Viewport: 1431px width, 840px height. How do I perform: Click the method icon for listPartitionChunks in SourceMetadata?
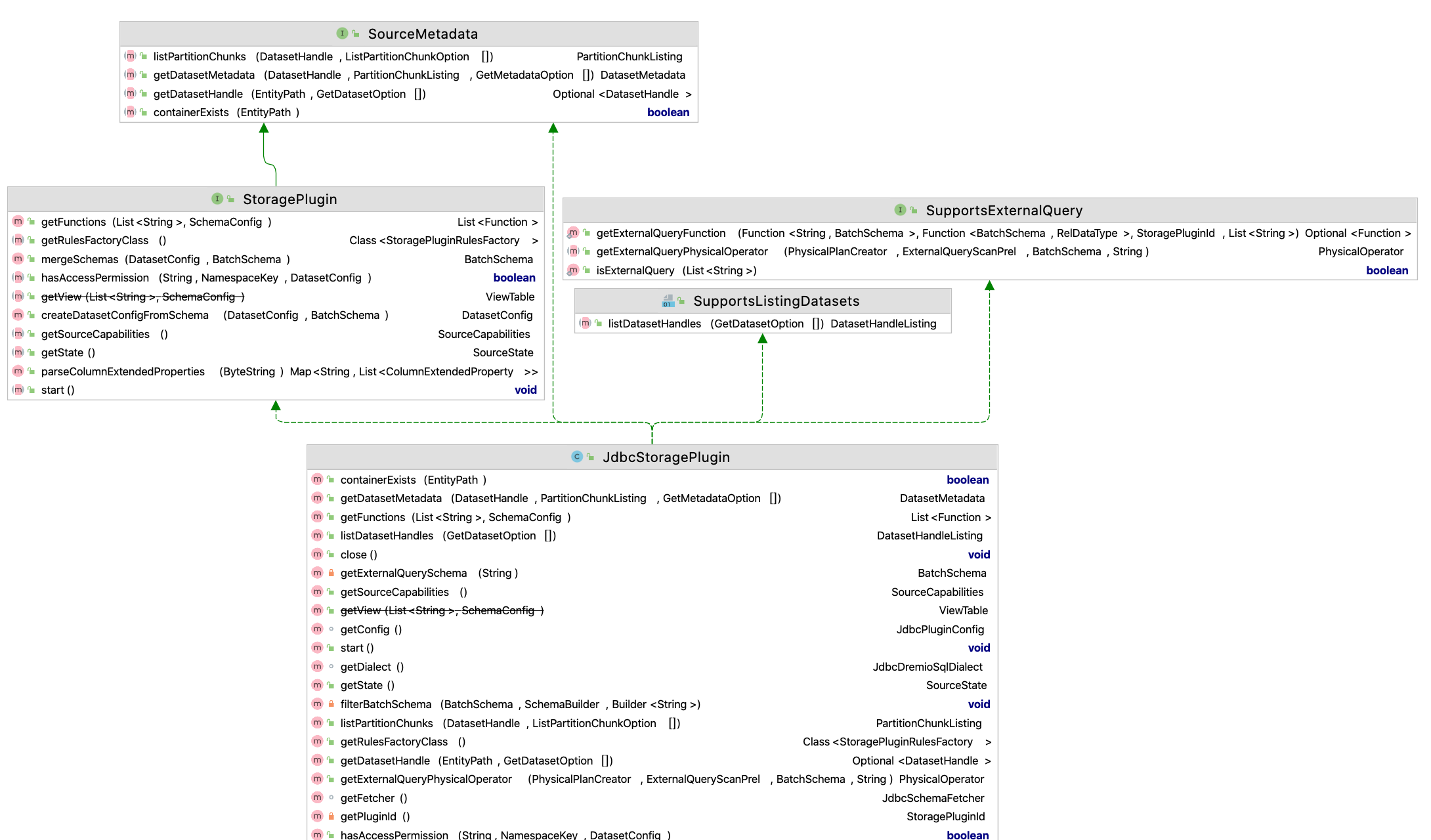tap(131, 56)
